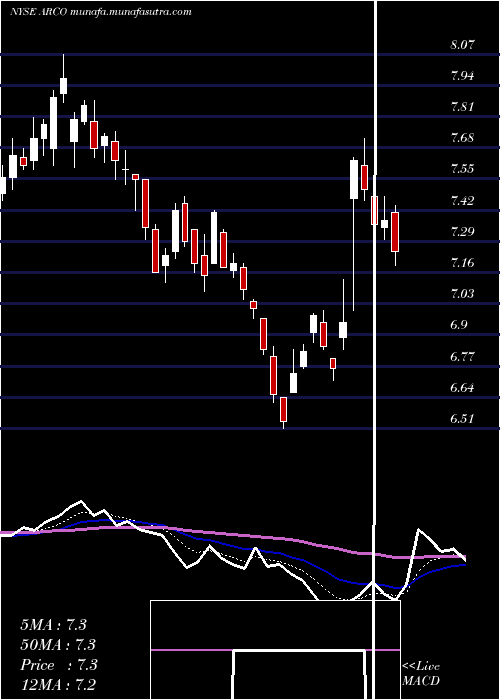Click the 7.68 price axis label

coord(462,138)
